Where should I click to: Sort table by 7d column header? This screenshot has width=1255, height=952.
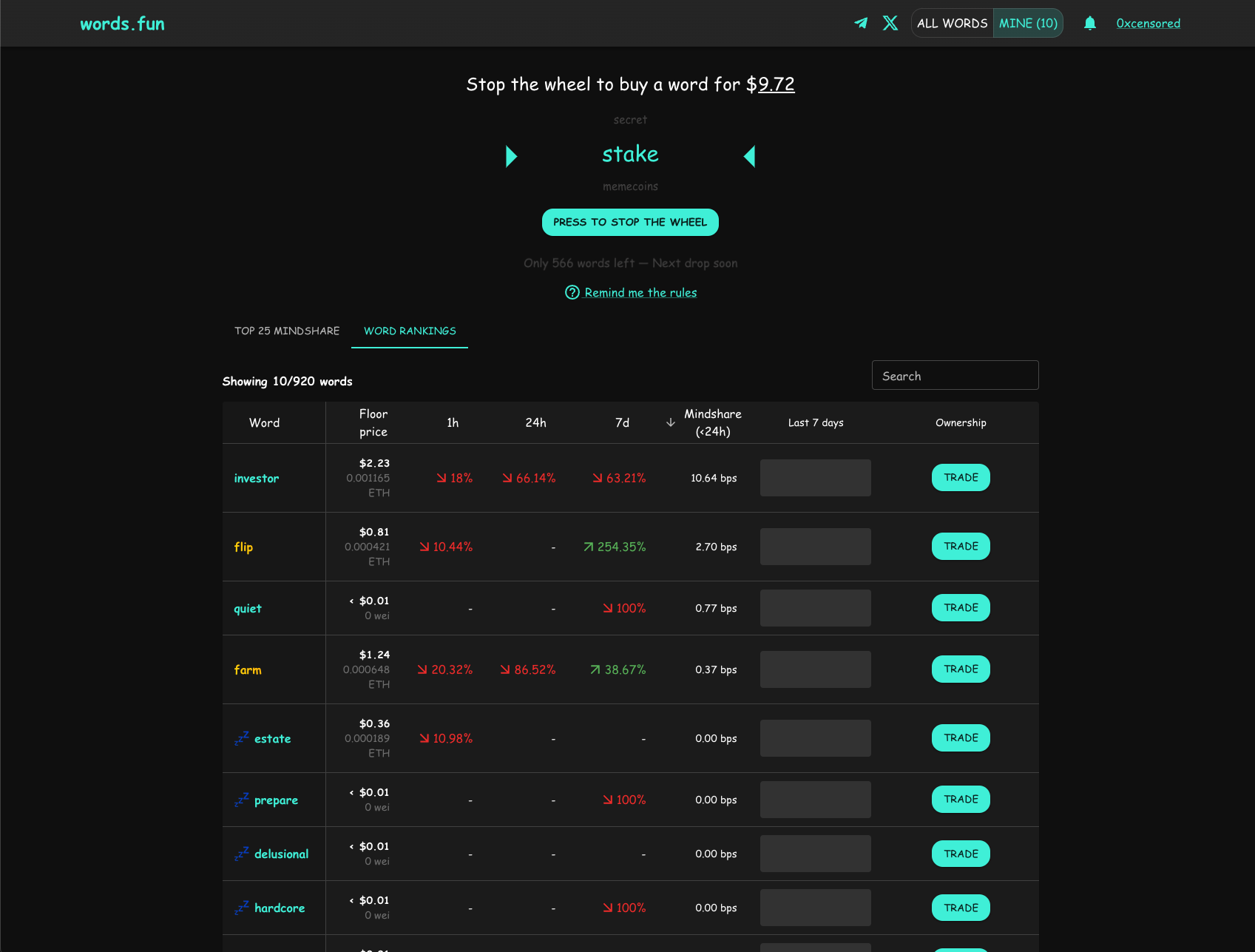pos(622,422)
